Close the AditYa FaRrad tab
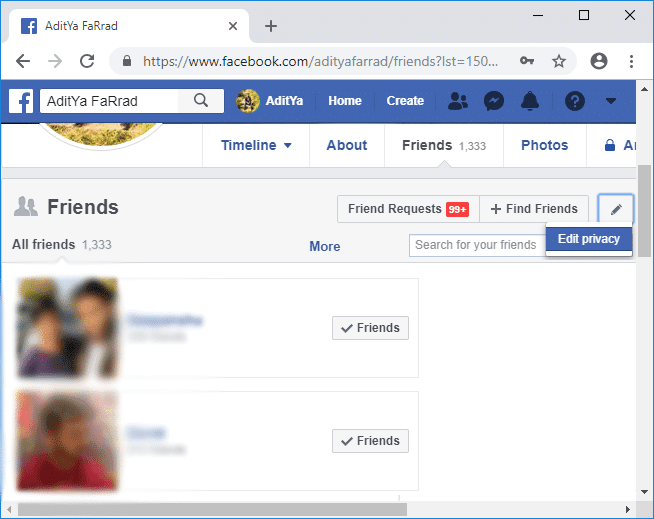Screen dimensions: 654x519 [233, 26]
